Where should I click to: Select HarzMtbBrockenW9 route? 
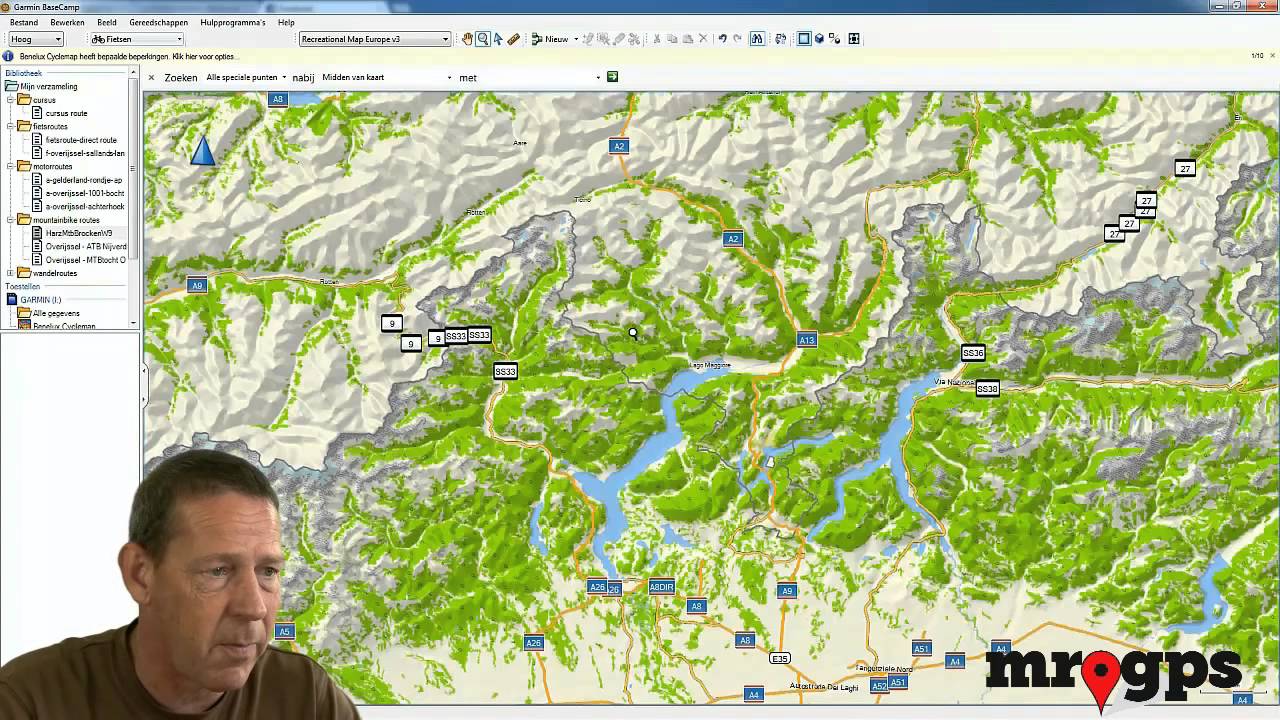click(79, 233)
